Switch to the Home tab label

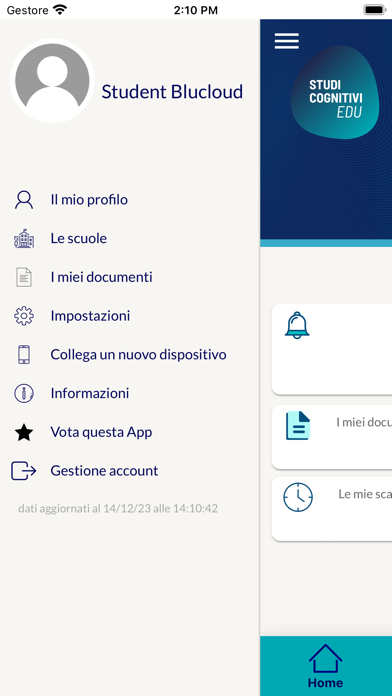325,683
